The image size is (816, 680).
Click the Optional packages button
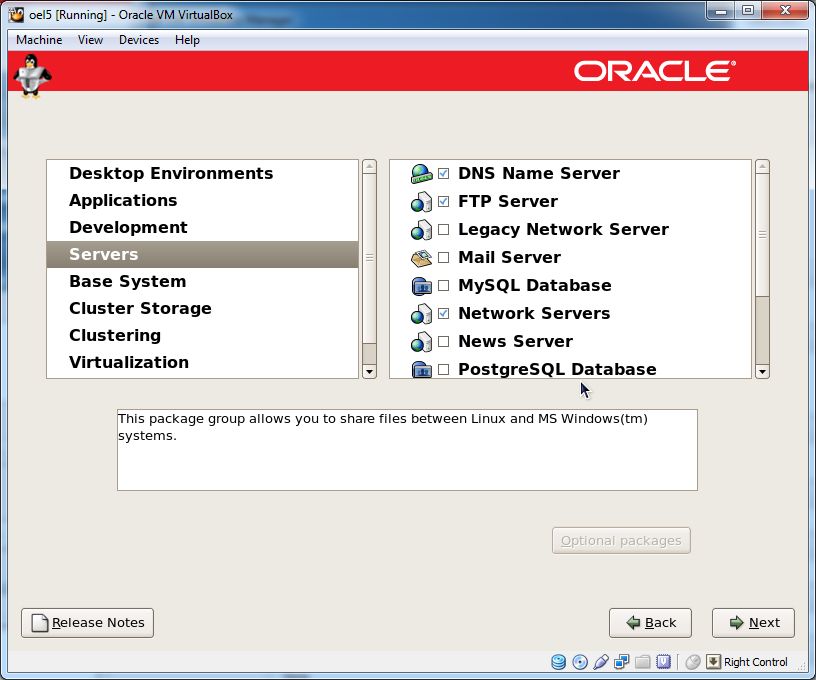pyautogui.click(x=621, y=541)
